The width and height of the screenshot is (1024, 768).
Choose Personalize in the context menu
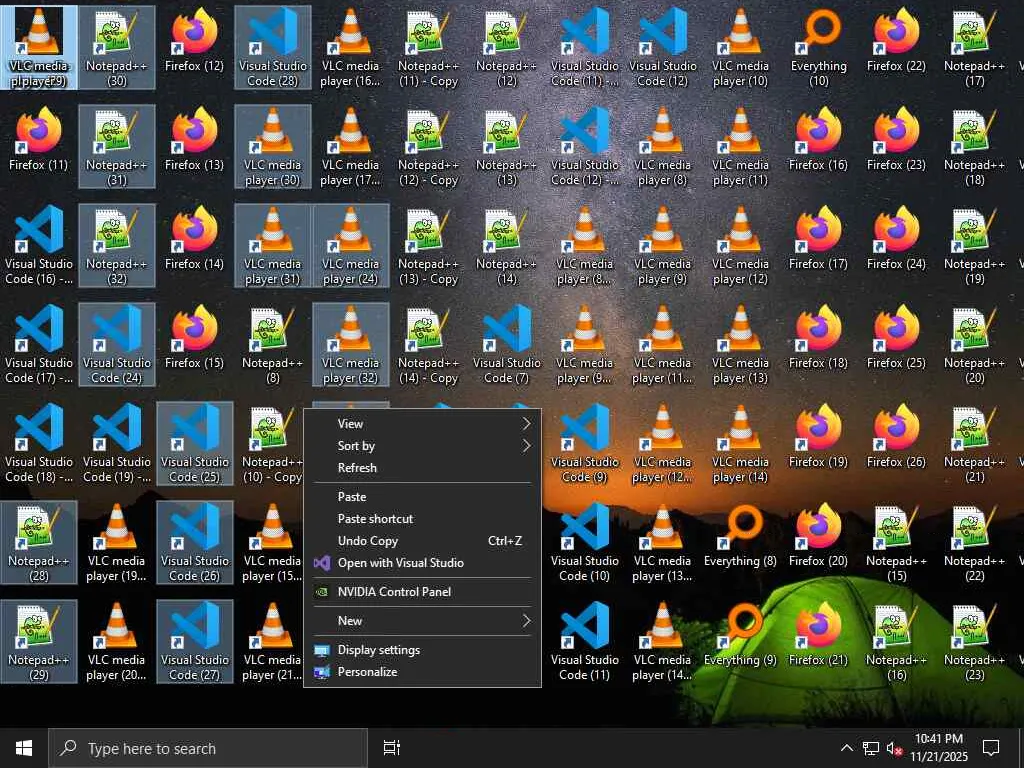click(423, 672)
